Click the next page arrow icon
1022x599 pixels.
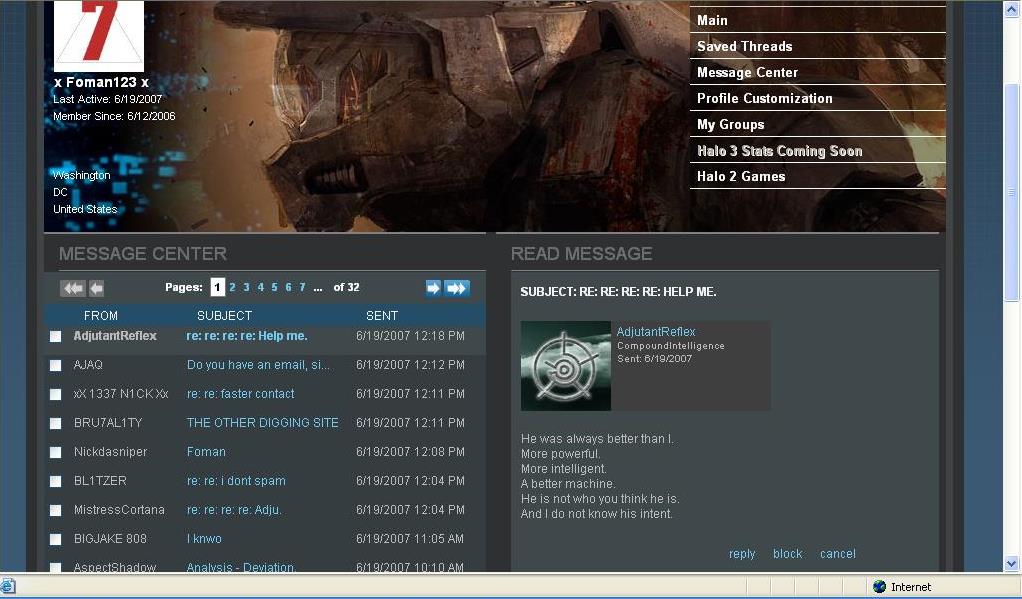pos(433,288)
